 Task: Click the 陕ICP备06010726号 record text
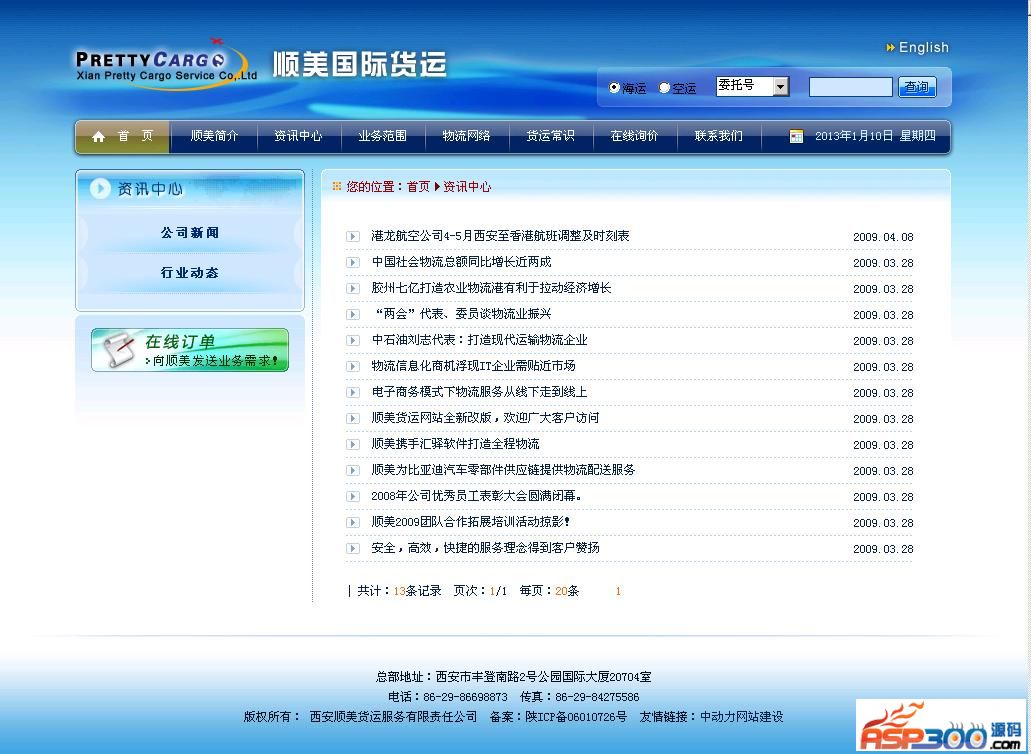576,717
